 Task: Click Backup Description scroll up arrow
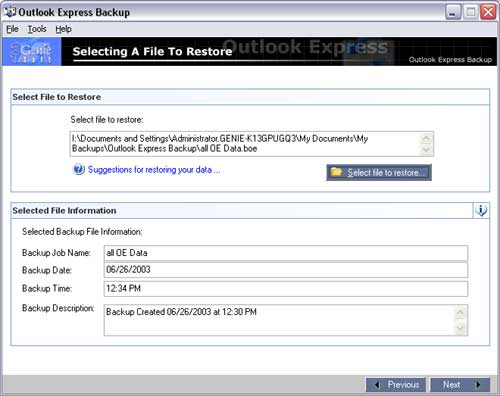460,312
